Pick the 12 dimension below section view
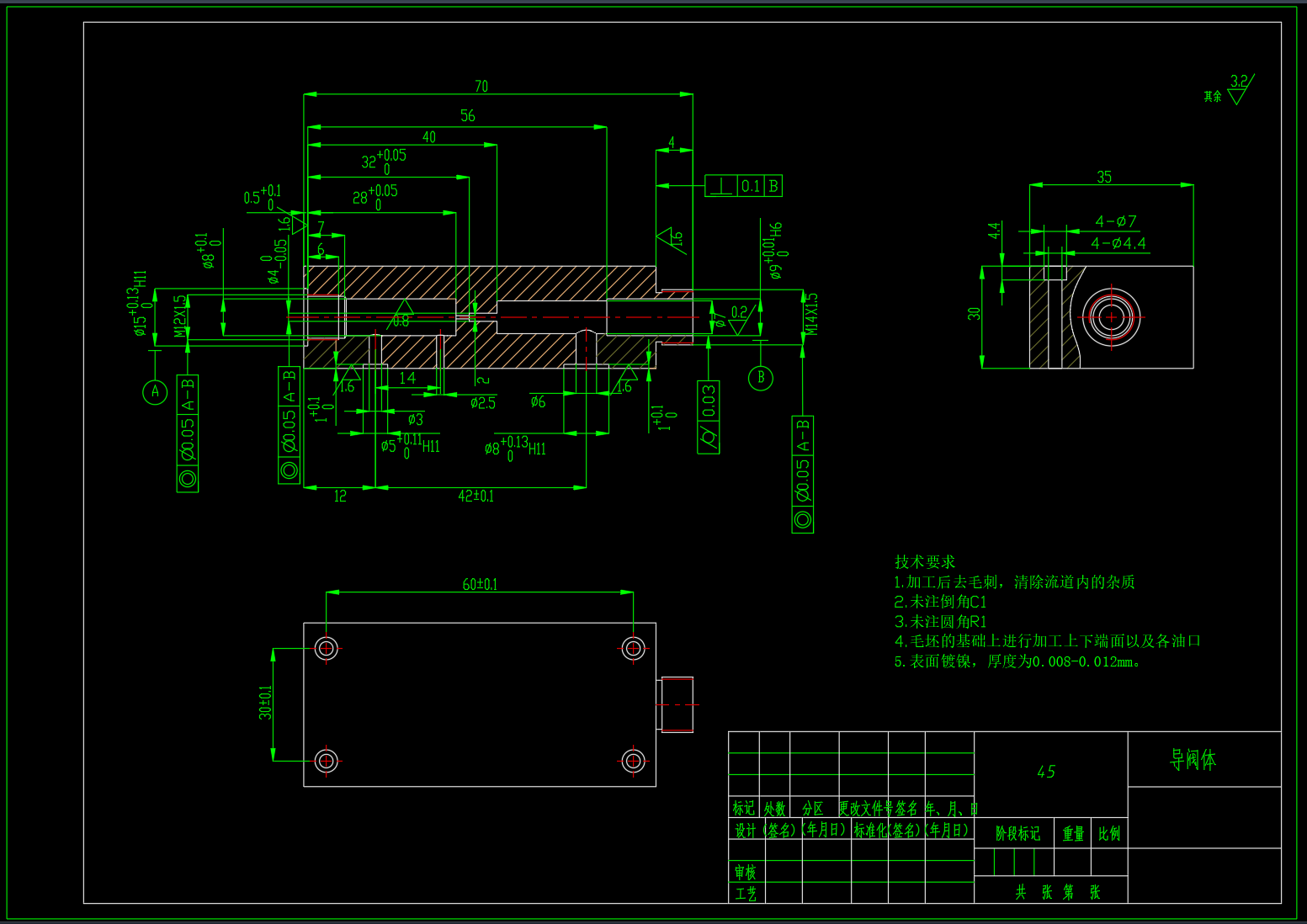The image size is (1307, 924). pyautogui.click(x=340, y=496)
